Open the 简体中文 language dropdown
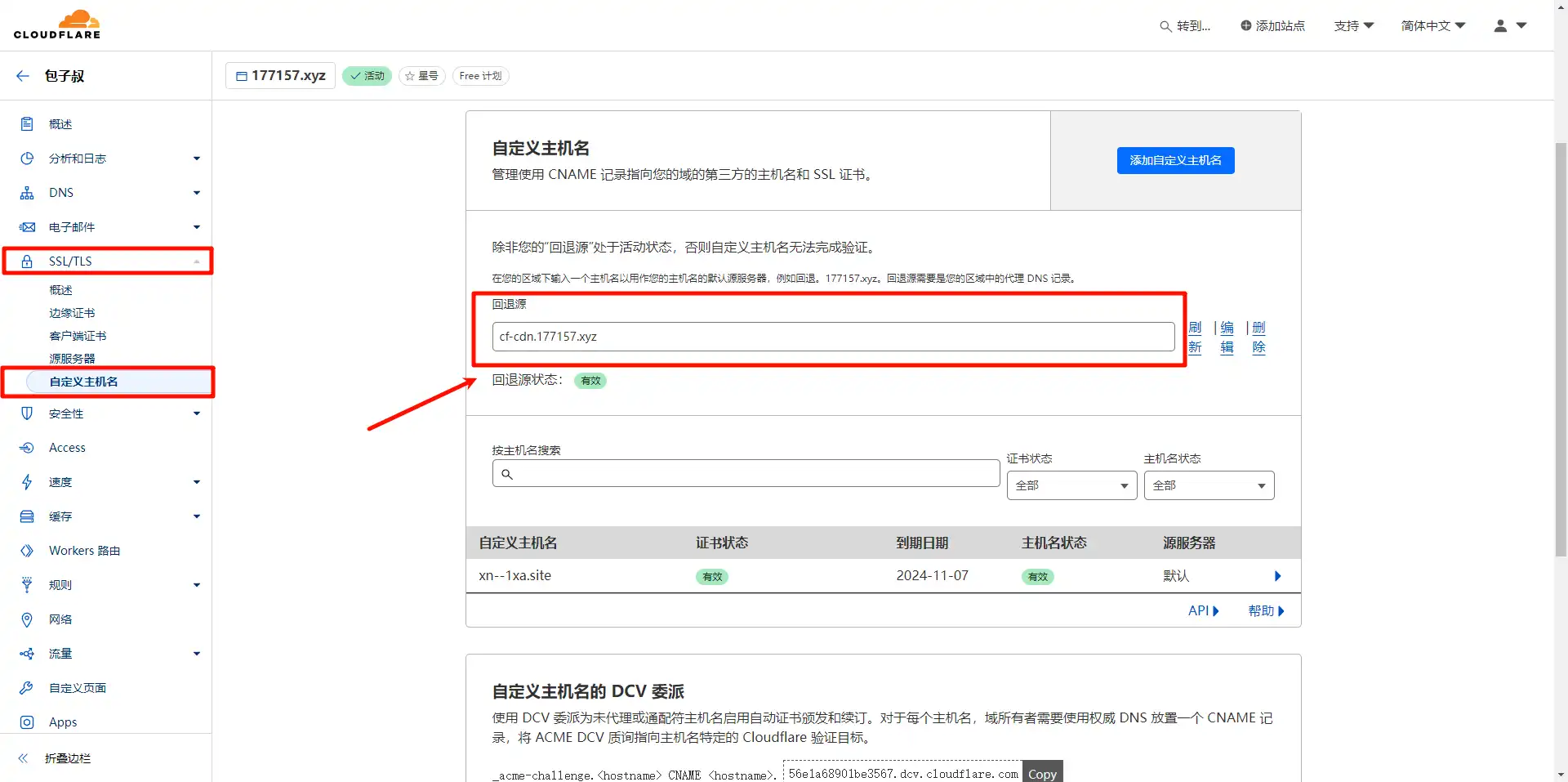The height and width of the screenshot is (782, 1568). click(x=1433, y=26)
